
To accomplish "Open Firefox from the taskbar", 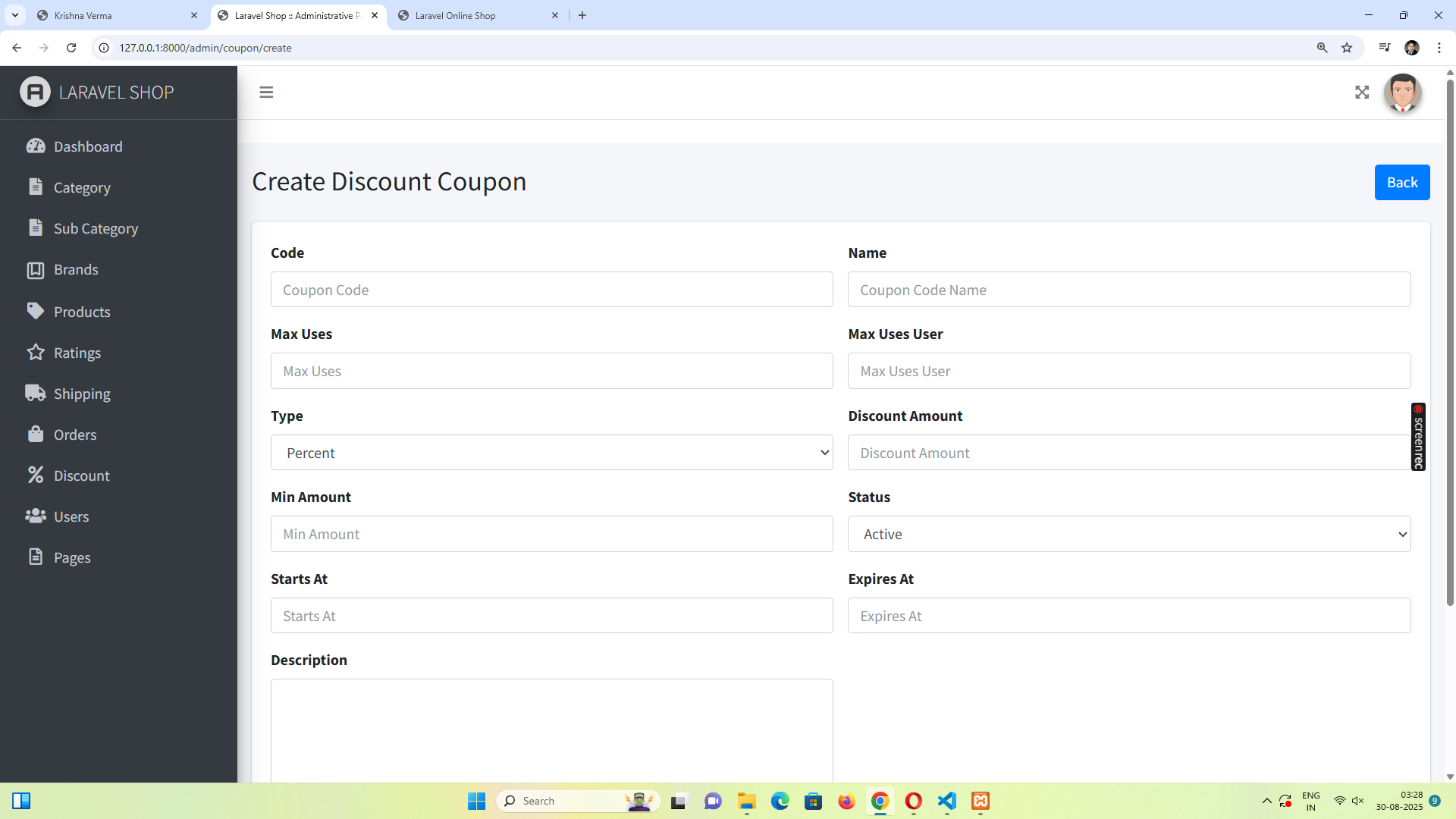I will (x=846, y=801).
